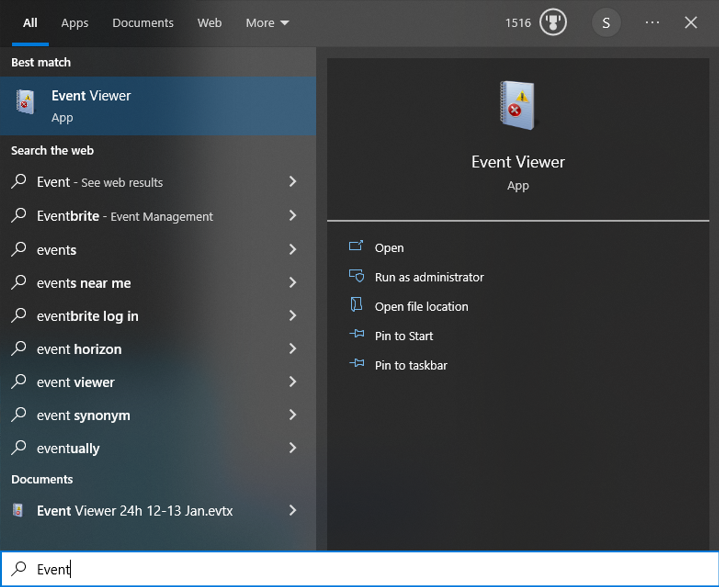Expand the event horizon suggestion arrow
Screen dimensions: 719x587
tap(292, 349)
